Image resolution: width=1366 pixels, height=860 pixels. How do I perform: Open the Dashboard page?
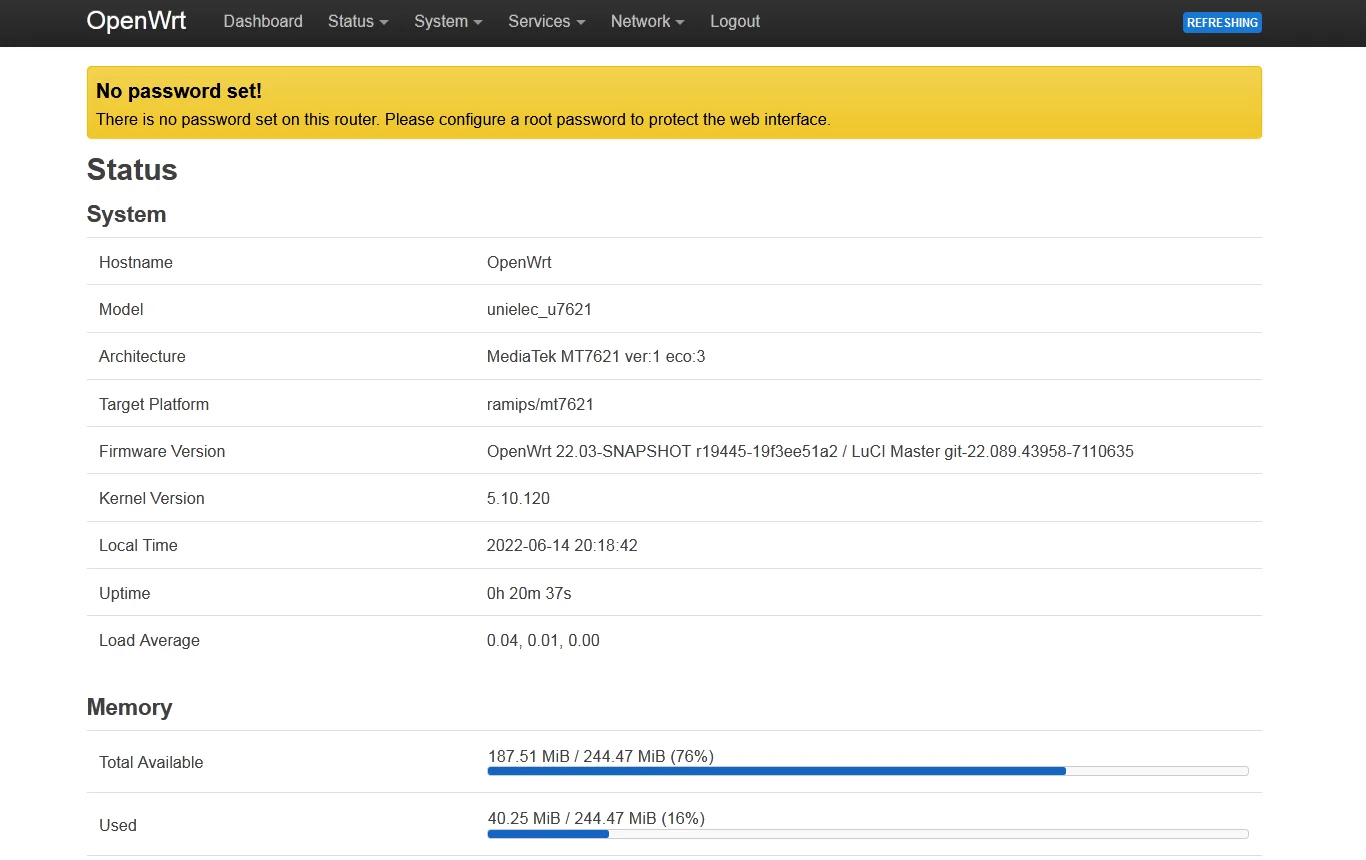(x=263, y=21)
